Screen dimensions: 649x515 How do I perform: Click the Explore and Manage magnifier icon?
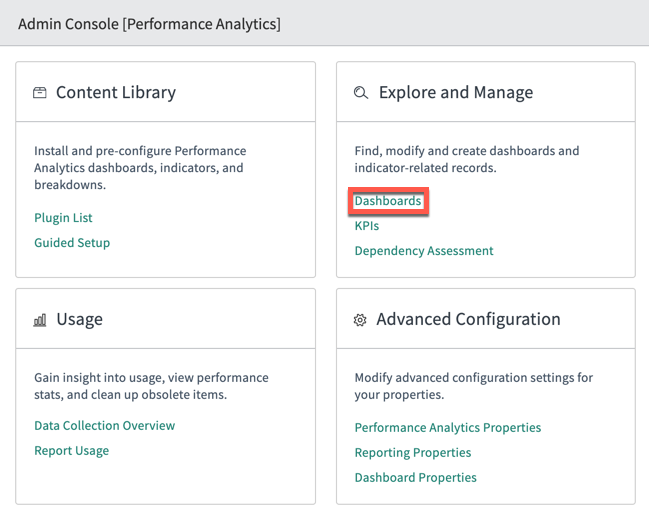[x=361, y=92]
